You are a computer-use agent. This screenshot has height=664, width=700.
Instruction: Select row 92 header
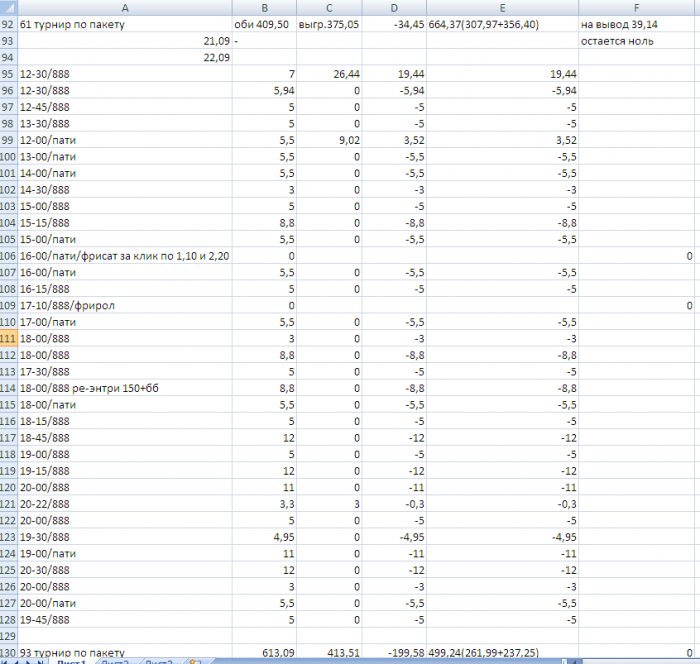[x=8, y=24]
